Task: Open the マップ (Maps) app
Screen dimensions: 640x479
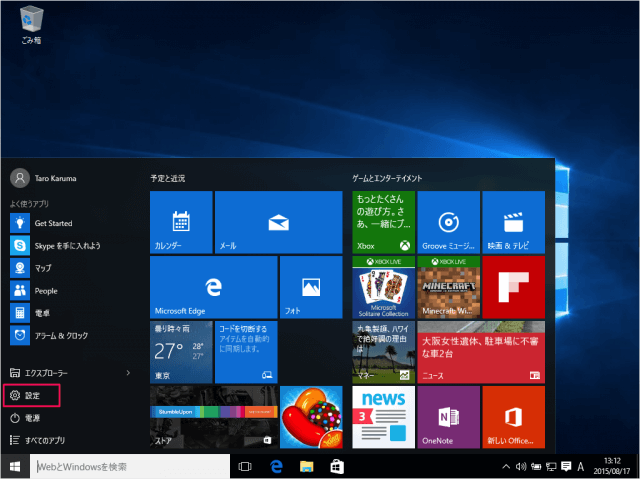Action: coord(31,268)
